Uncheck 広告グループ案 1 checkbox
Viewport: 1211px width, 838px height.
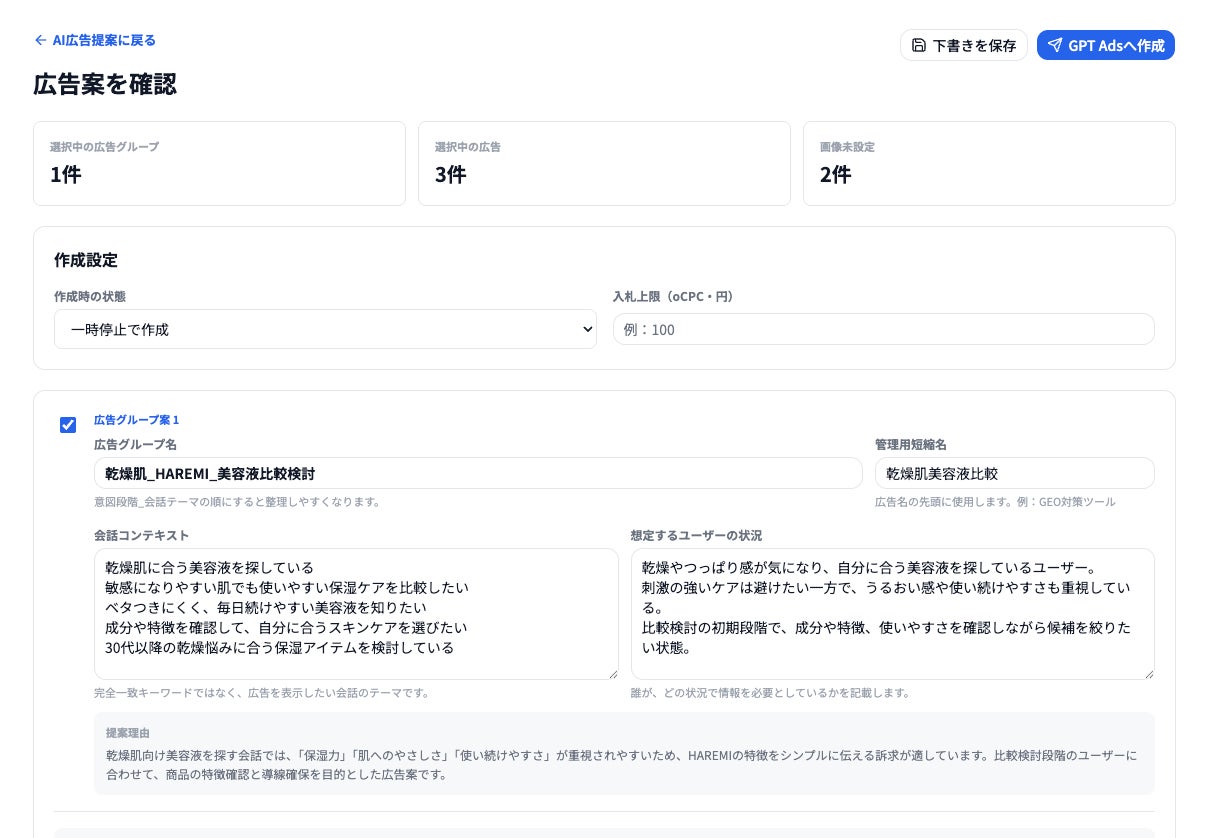point(68,425)
